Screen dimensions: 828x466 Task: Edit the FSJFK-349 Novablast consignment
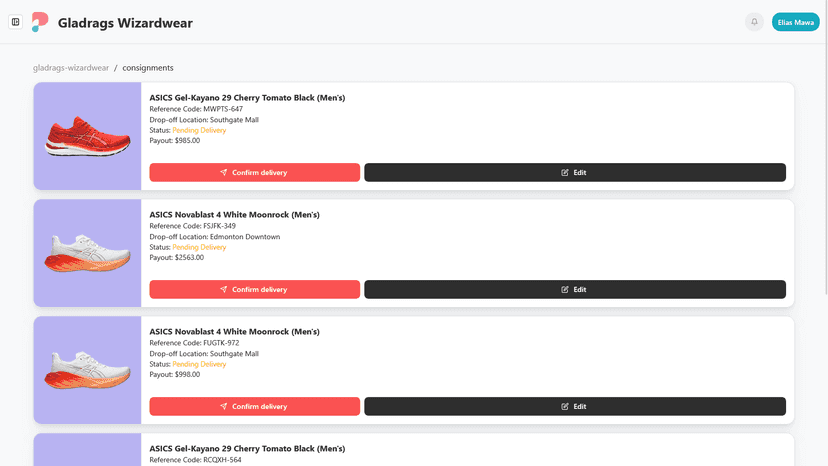[x=575, y=290]
